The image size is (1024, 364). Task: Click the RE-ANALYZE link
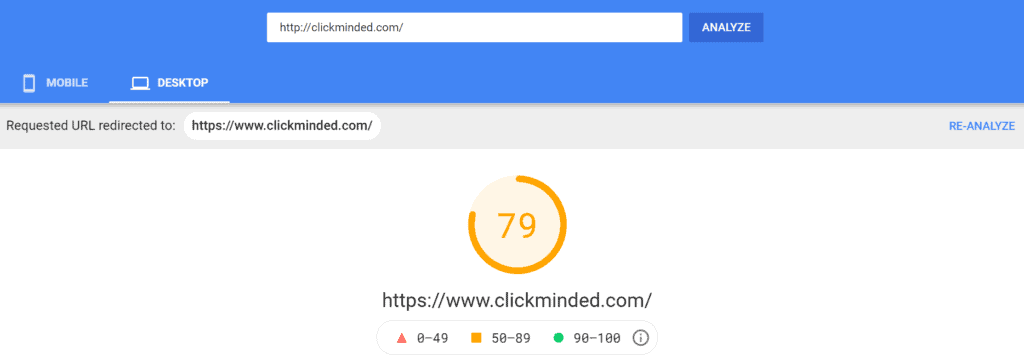pyautogui.click(x=982, y=126)
